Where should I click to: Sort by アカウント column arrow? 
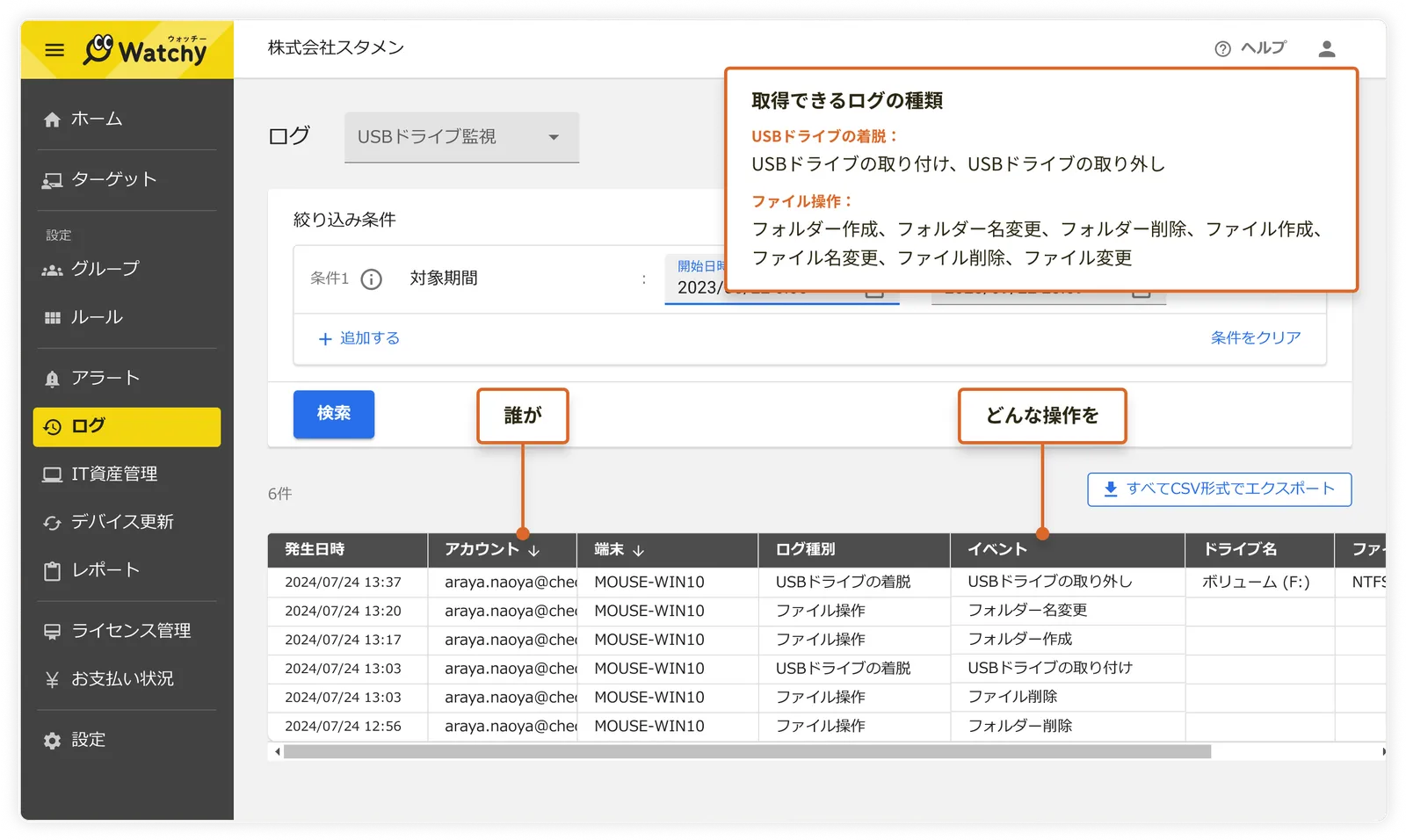[x=534, y=551]
